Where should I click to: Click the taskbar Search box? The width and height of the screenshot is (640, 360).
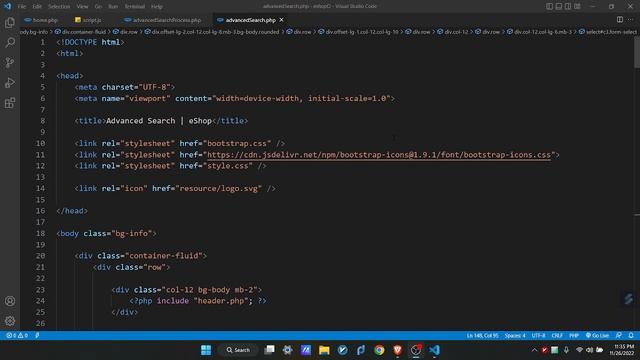pos(238,350)
